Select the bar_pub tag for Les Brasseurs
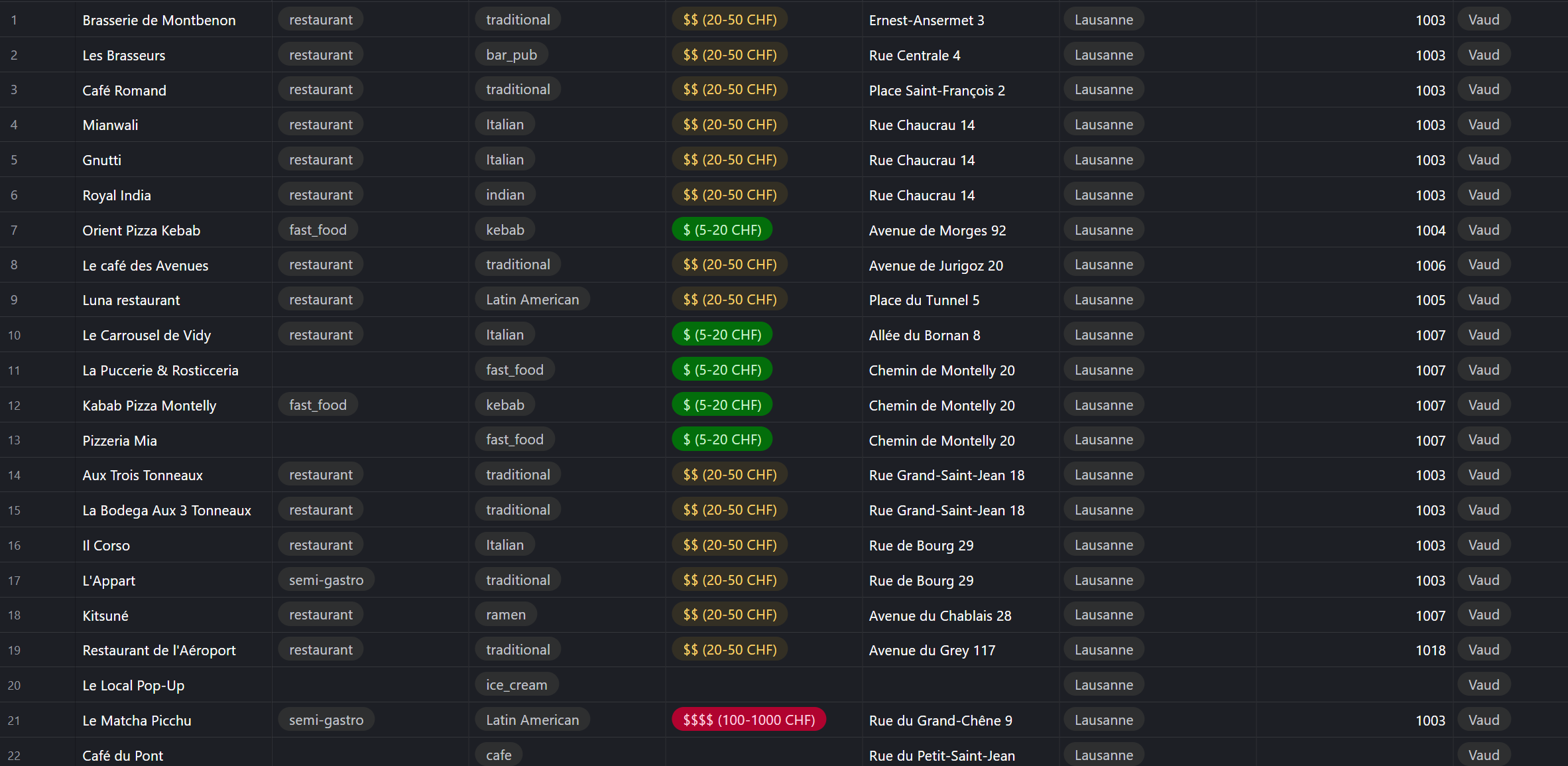 point(511,55)
